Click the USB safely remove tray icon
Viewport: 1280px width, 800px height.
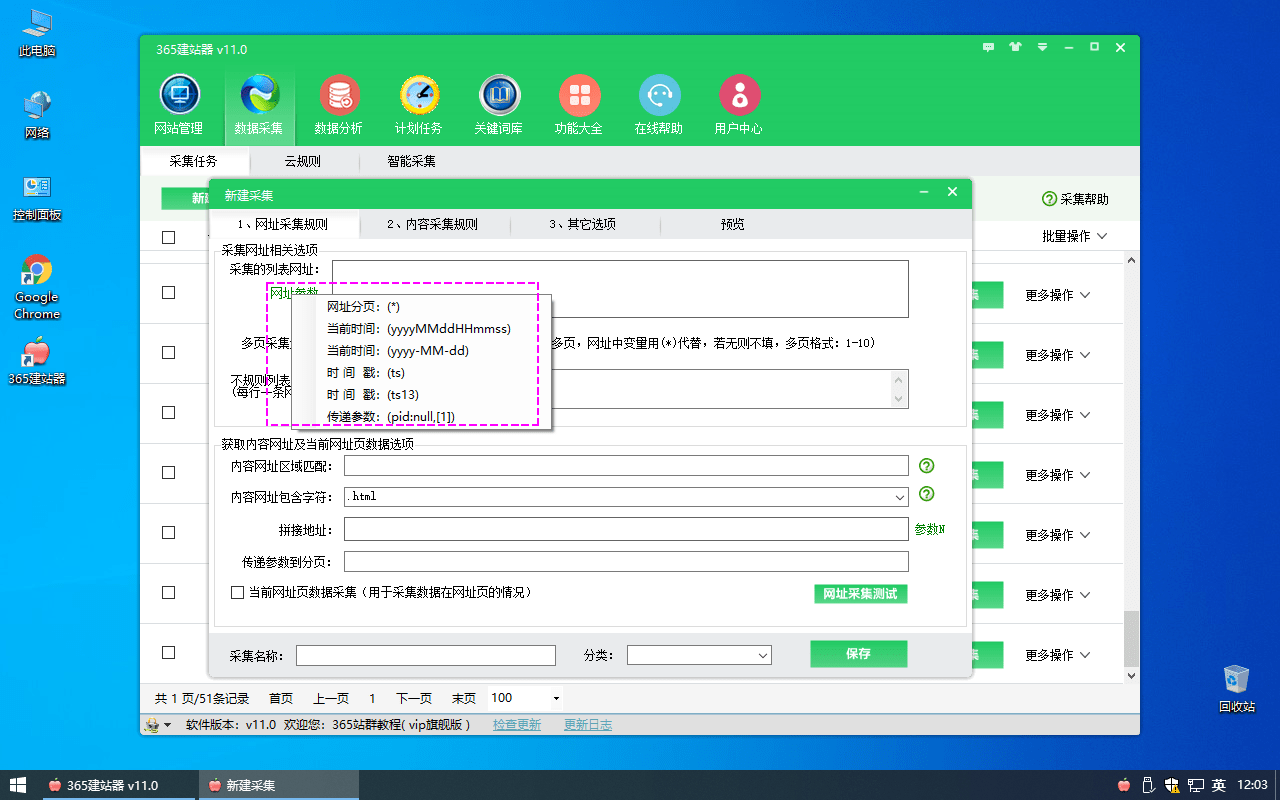(x=1149, y=785)
